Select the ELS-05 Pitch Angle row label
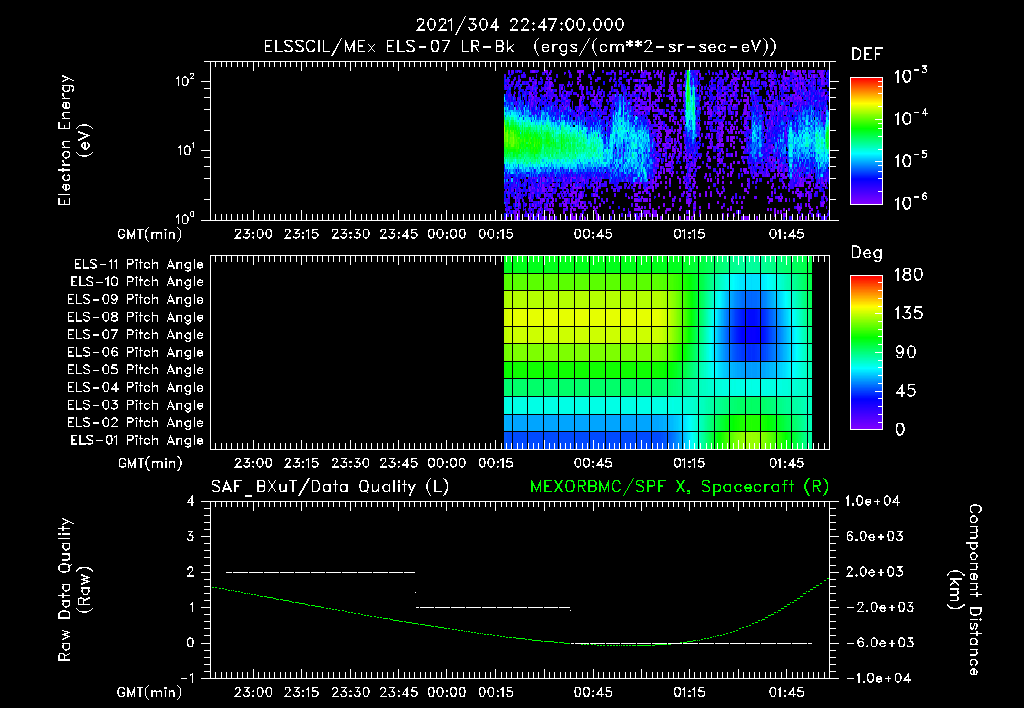Viewport: 1024px width, 708px height. [x=135, y=370]
